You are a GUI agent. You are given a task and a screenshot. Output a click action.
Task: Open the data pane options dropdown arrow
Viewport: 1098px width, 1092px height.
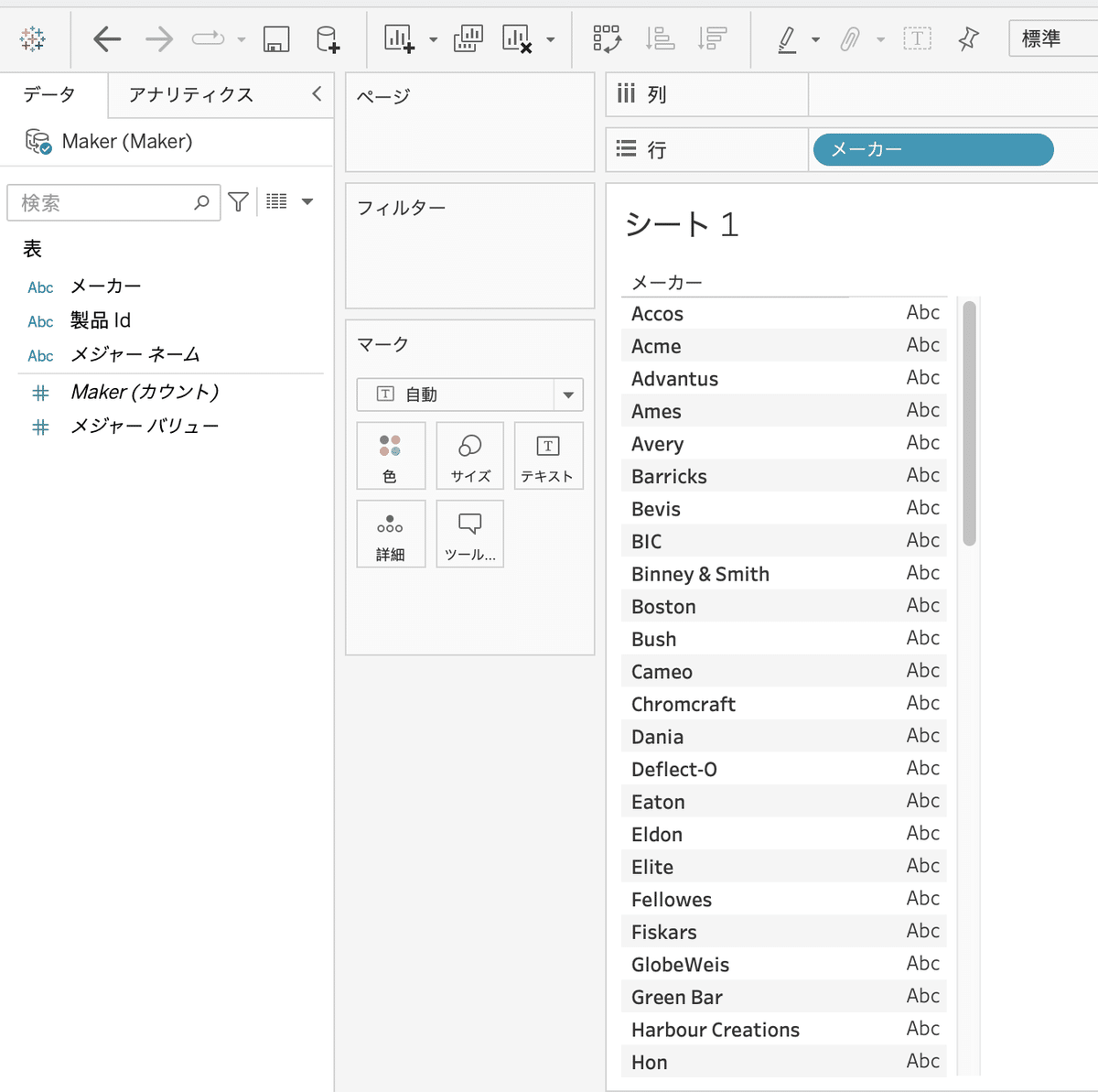coord(307,201)
